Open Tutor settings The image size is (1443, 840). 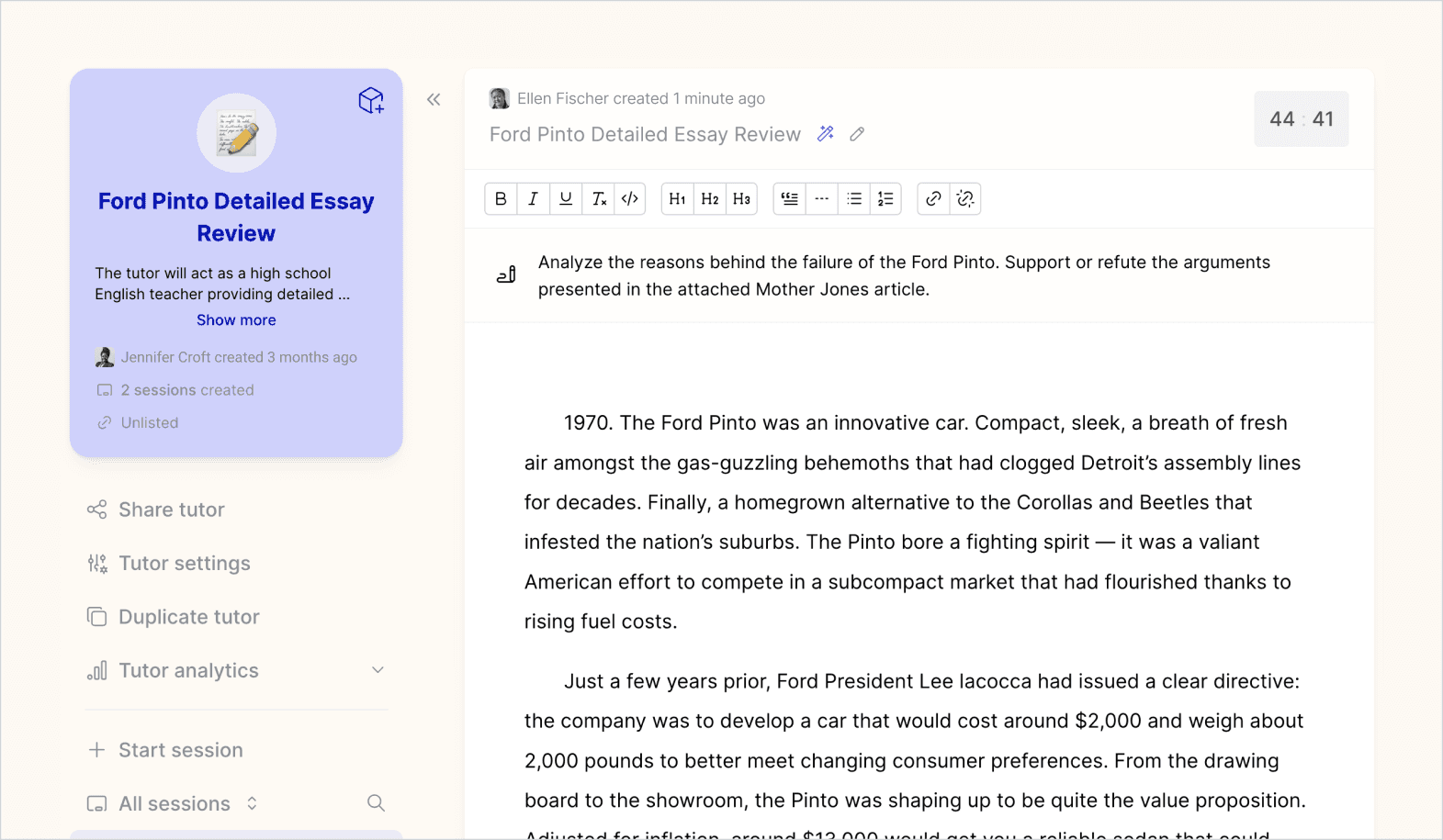[169, 564]
